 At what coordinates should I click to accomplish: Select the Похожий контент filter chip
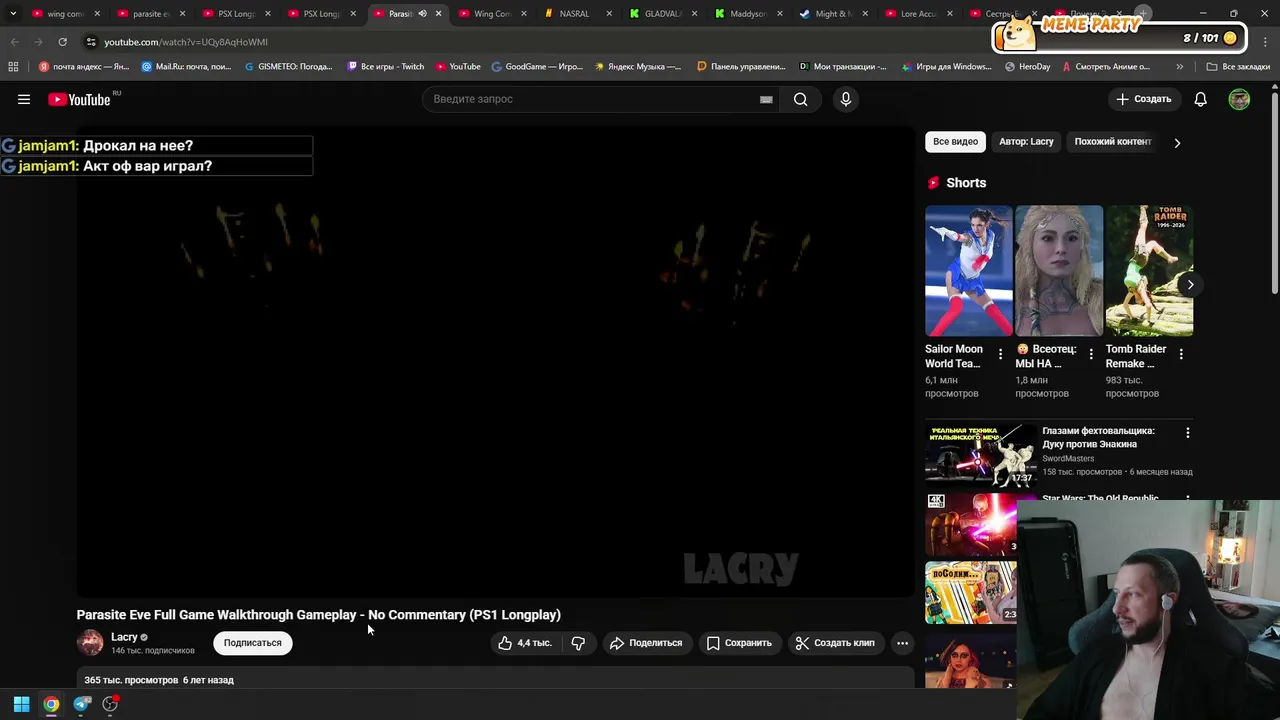(1112, 142)
